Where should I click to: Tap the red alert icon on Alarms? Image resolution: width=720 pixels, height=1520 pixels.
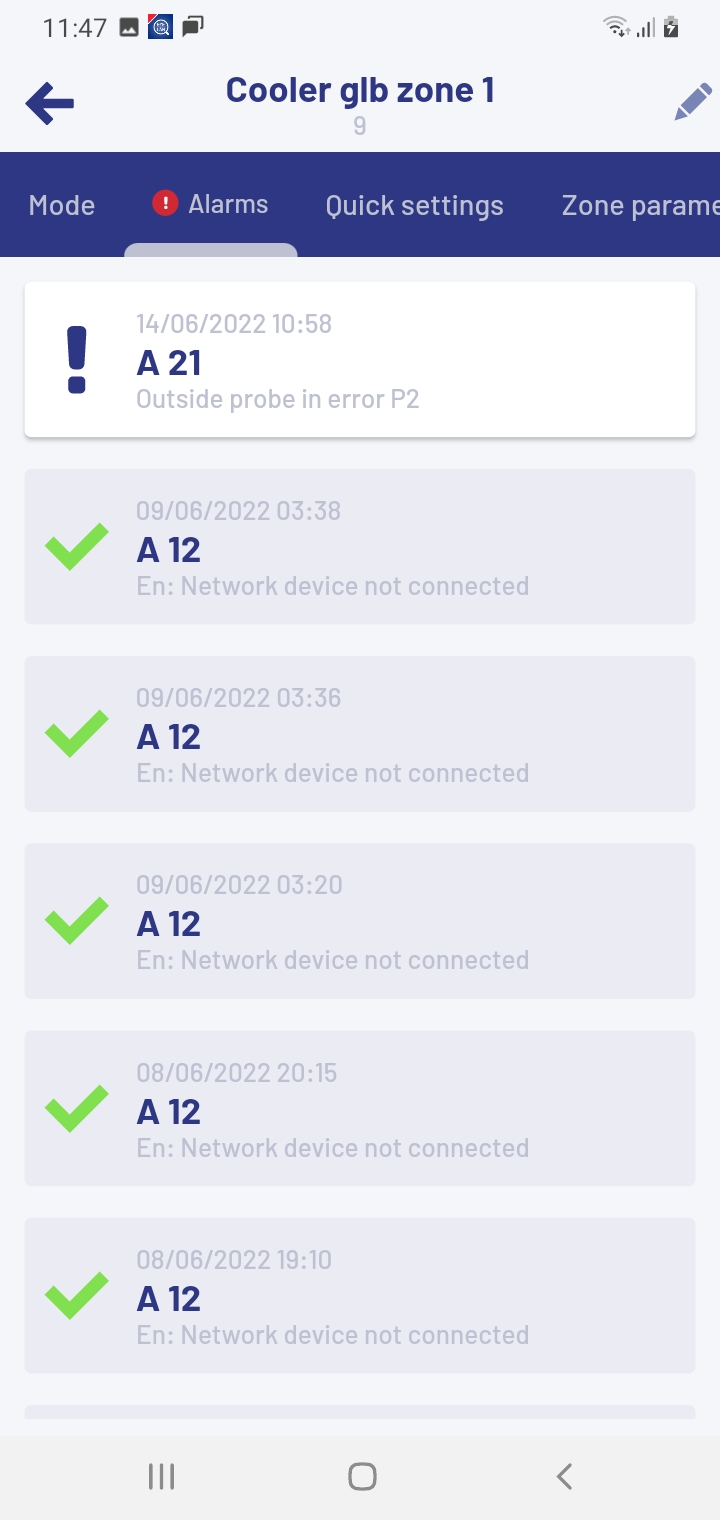point(164,204)
